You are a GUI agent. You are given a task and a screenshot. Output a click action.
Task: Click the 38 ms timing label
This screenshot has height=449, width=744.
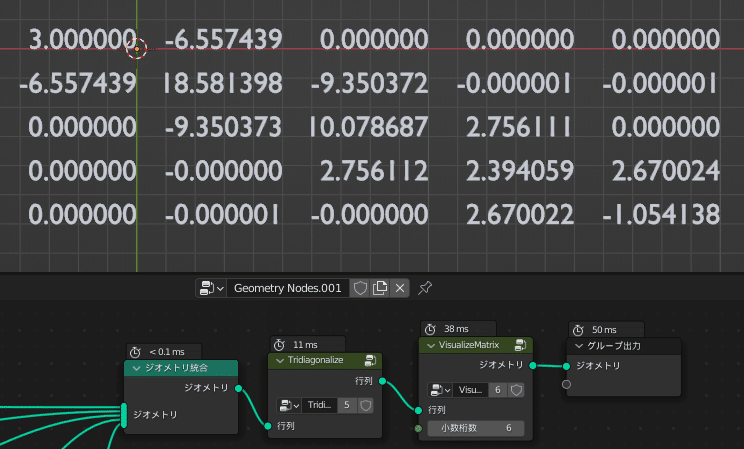pyautogui.click(x=456, y=329)
